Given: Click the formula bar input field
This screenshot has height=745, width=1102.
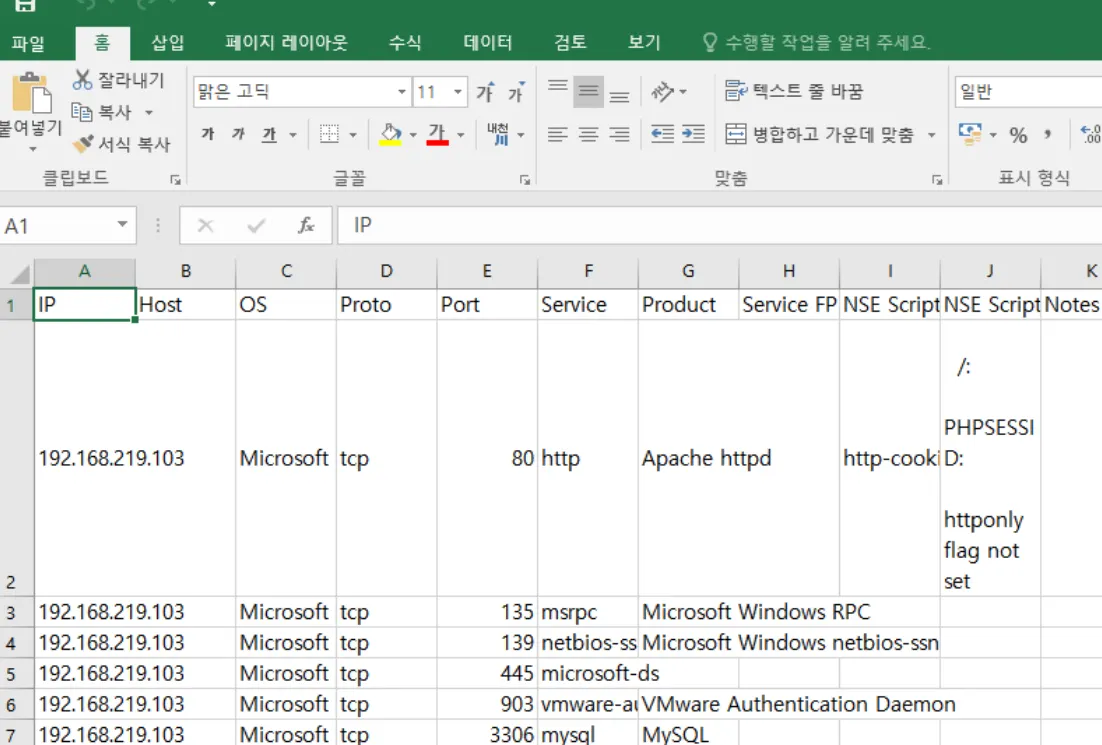Looking at the screenshot, I should click(x=720, y=225).
